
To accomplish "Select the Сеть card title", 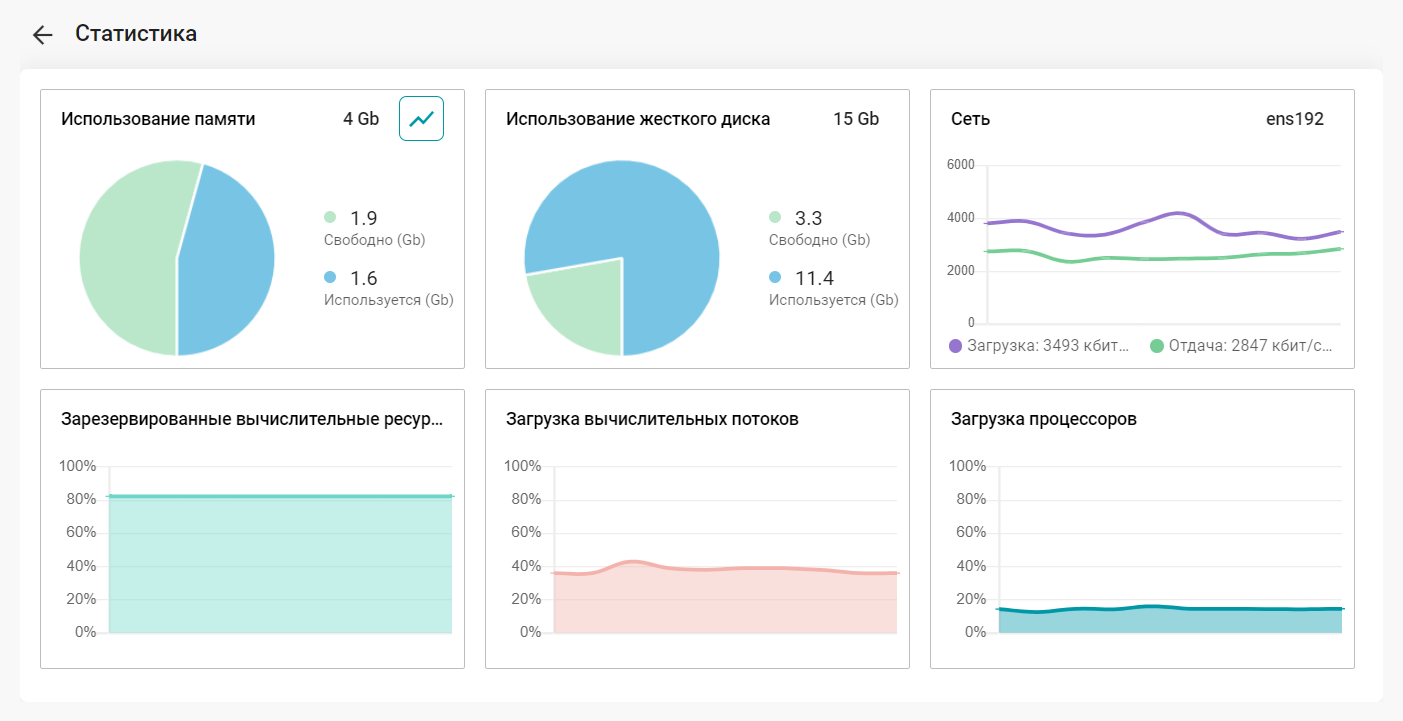I will tap(970, 119).
